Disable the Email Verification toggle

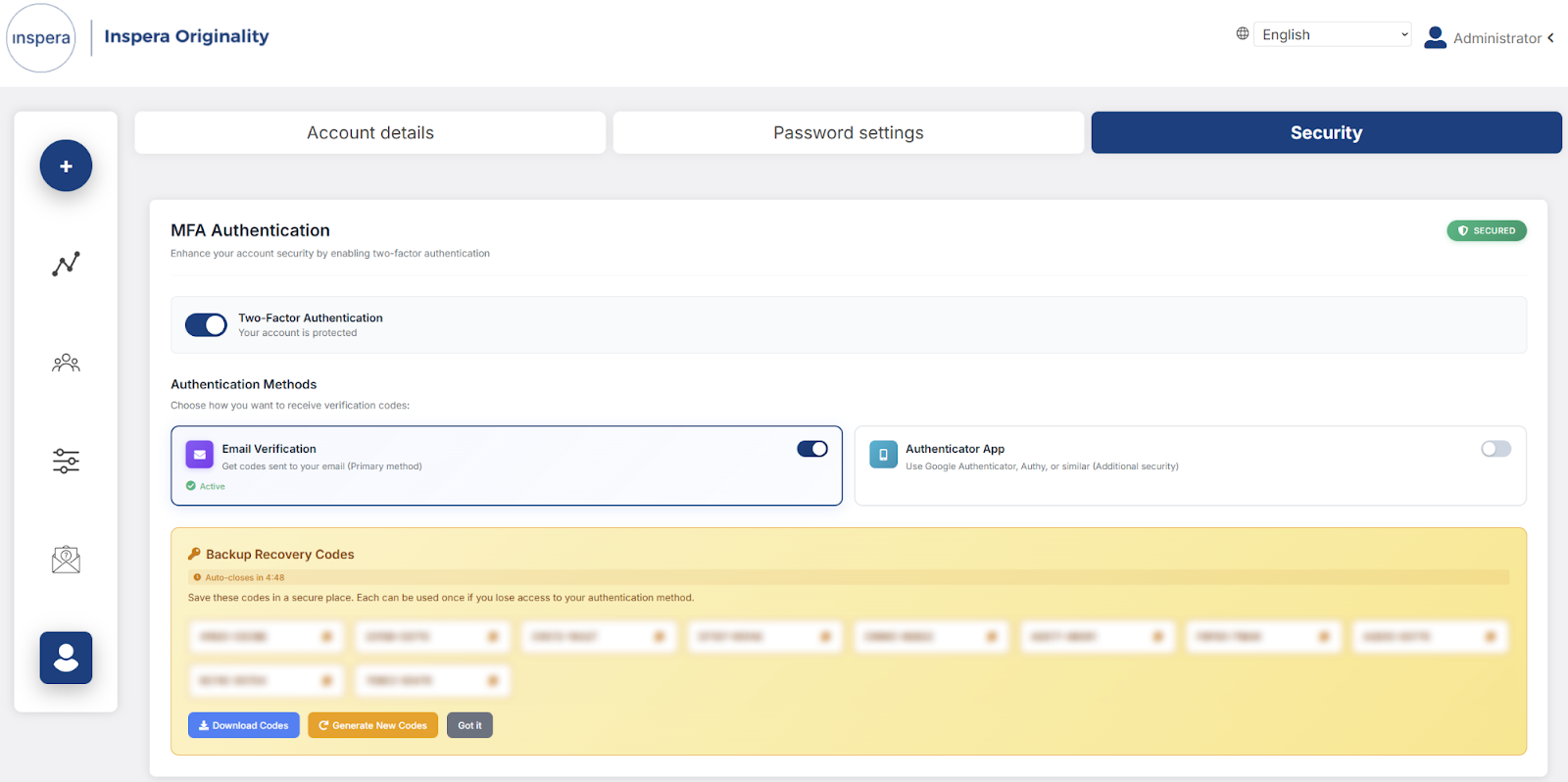pyautogui.click(x=812, y=449)
